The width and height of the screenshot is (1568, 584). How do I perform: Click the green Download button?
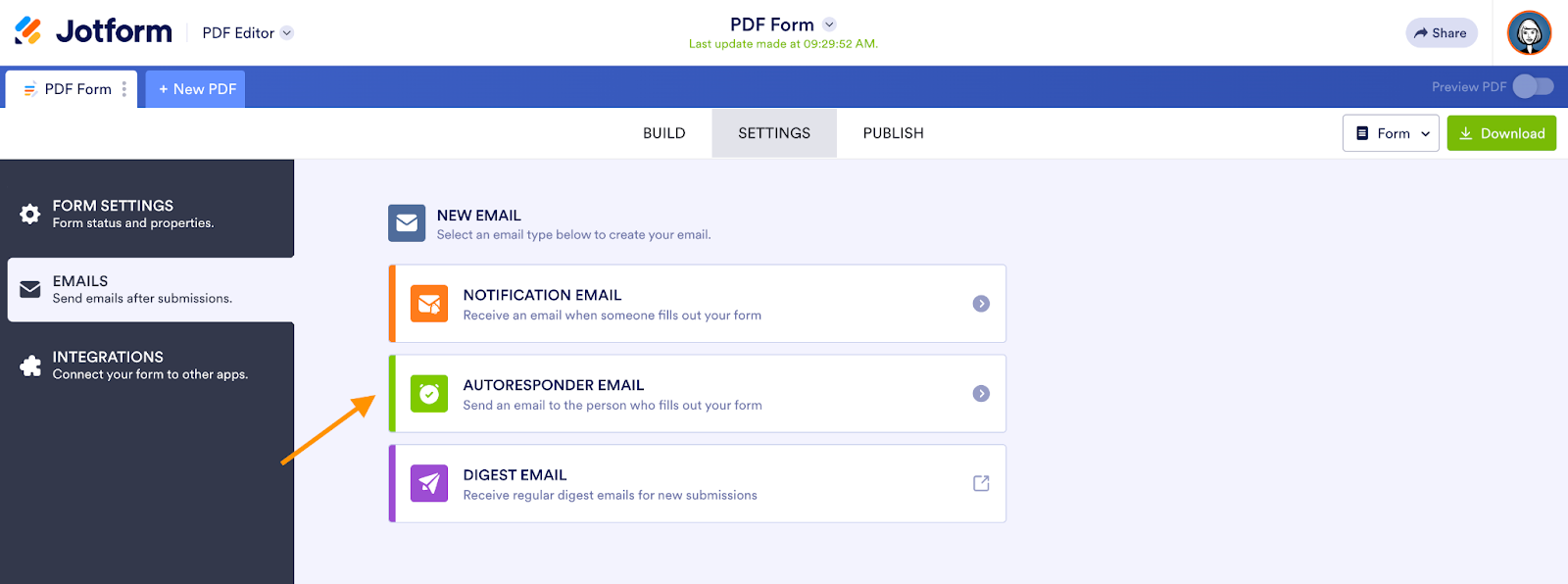tap(1501, 133)
